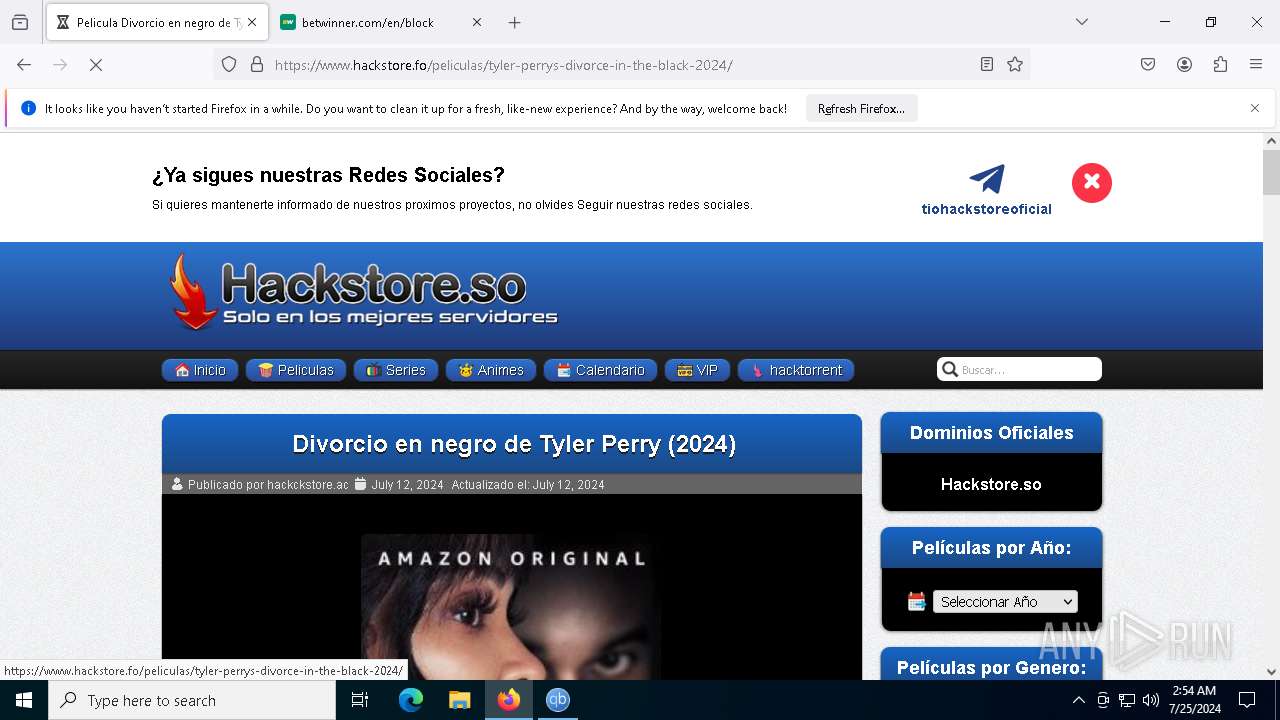Open the Telegram tiohackstoreoficial icon
Screen dimensions: 1280x720
coord(987,180)
